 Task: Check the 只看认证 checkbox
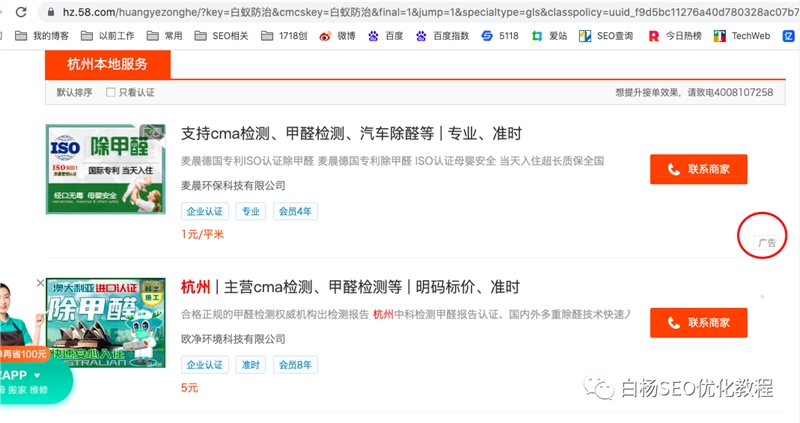(x=110, y=92)
